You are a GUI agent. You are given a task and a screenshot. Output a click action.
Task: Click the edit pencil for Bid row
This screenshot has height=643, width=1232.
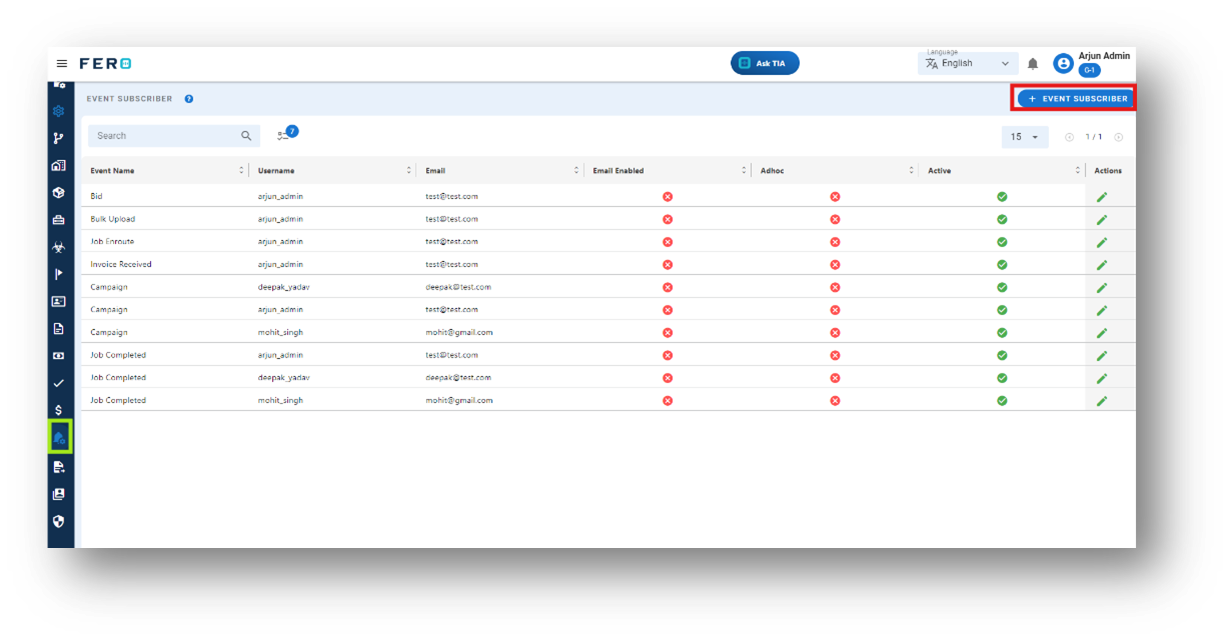pos(1102,197)
